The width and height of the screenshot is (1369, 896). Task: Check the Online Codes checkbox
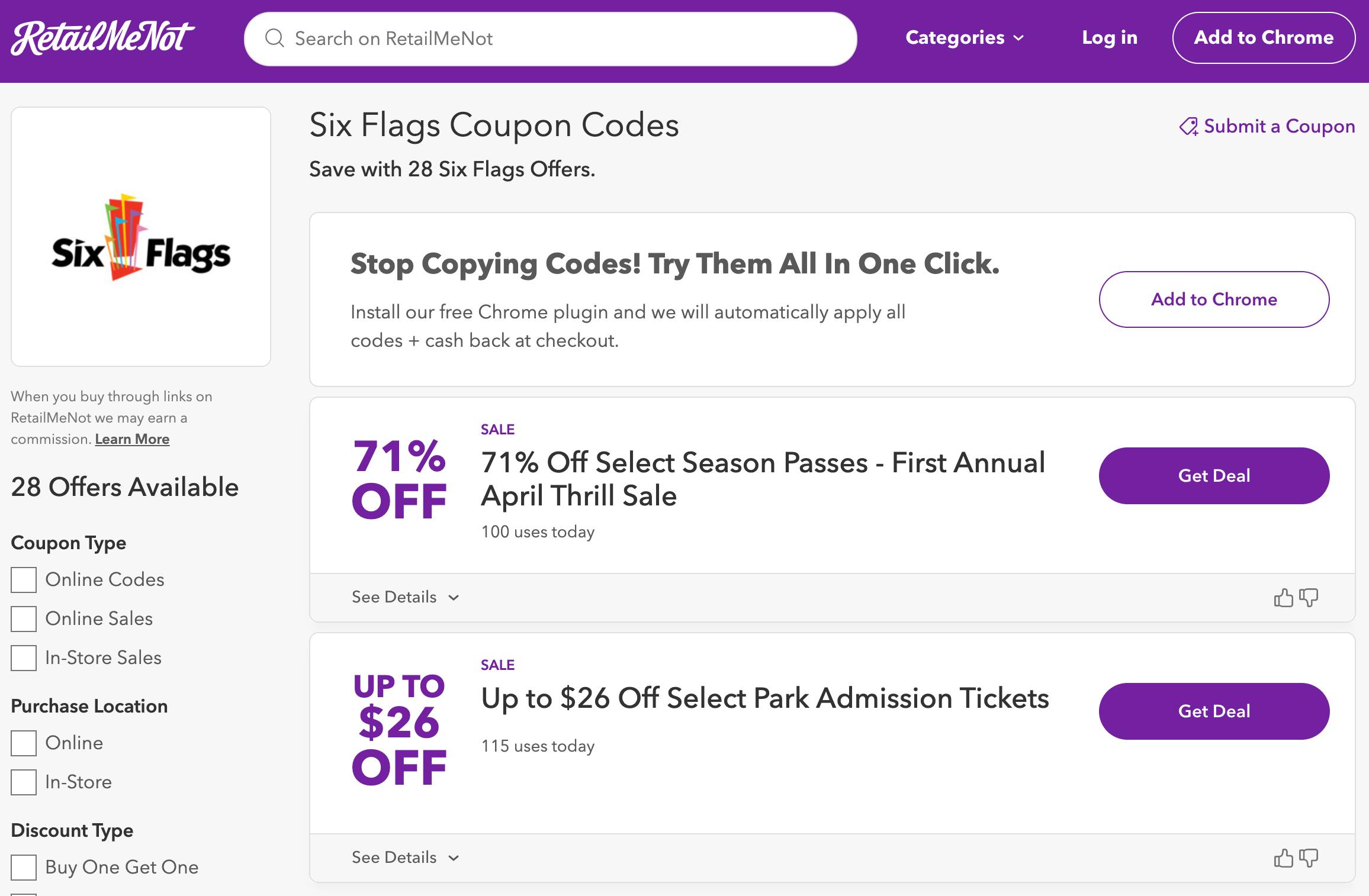tap(24, 580)
